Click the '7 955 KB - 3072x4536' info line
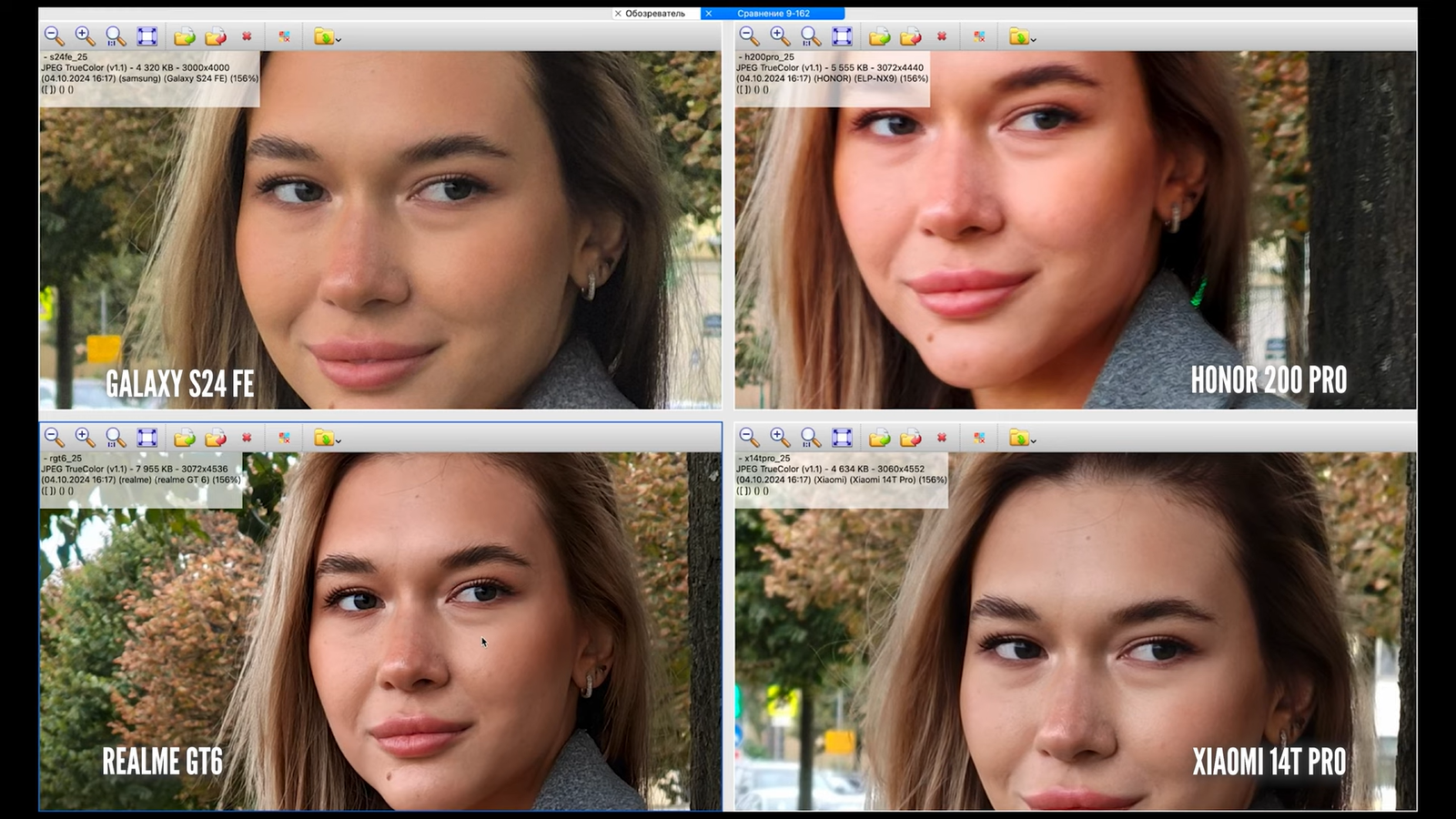This screenshot has height=819, width=1456. click(135, 470)
